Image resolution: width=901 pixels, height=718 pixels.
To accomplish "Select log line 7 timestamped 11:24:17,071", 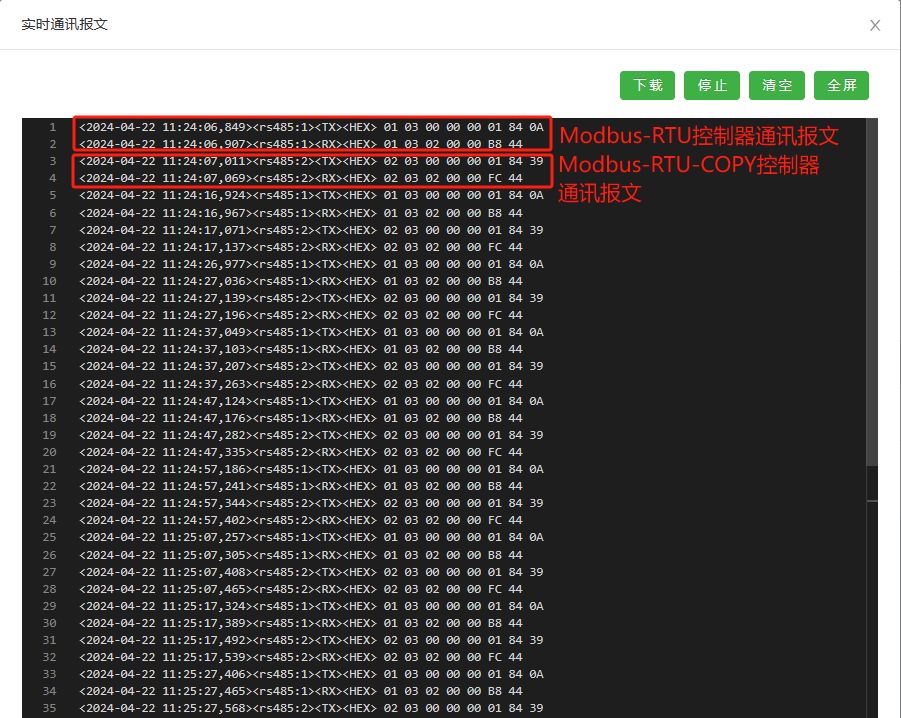I will pos(311,230).
